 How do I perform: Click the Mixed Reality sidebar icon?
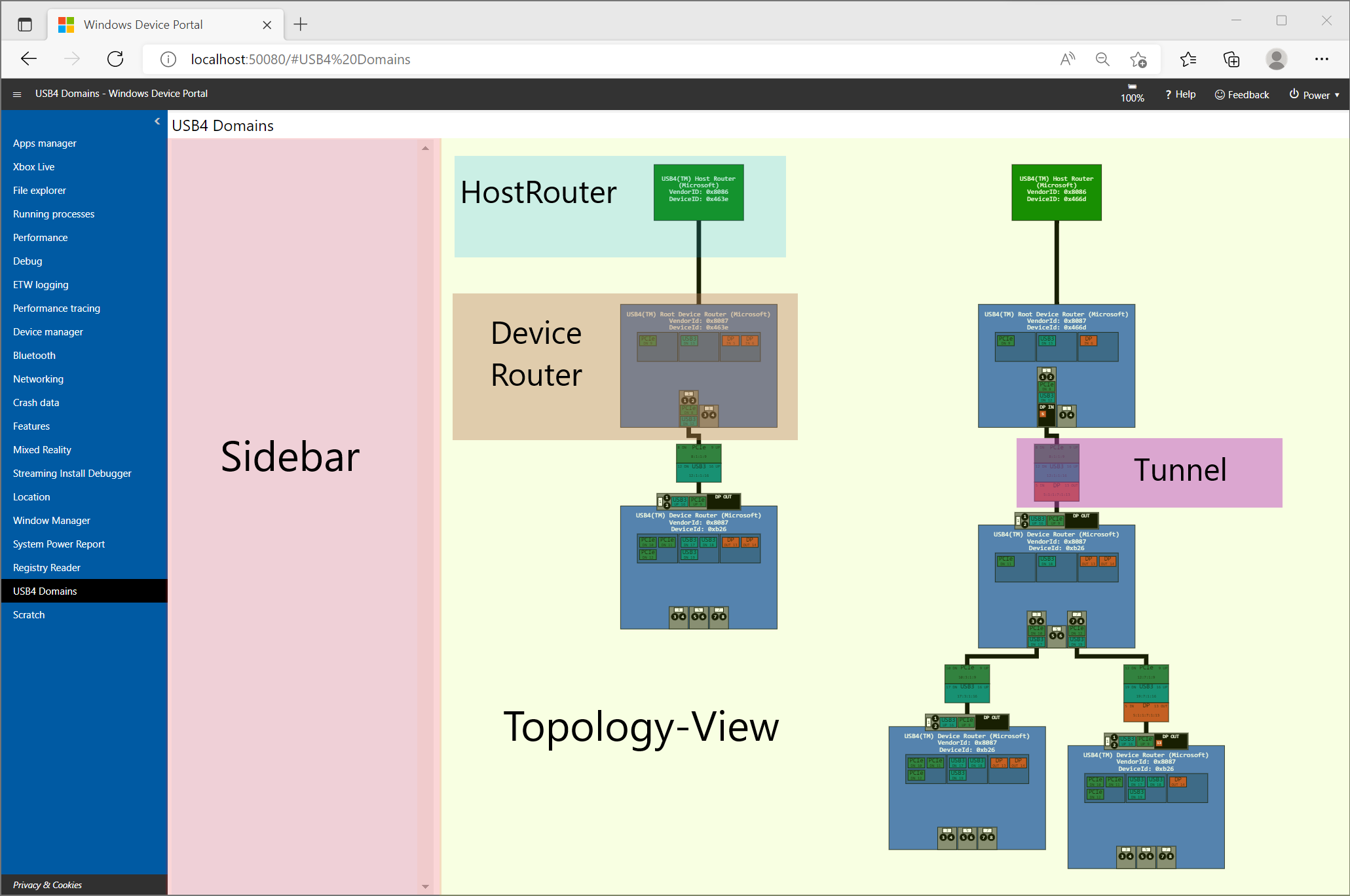(x=41, y=450)
